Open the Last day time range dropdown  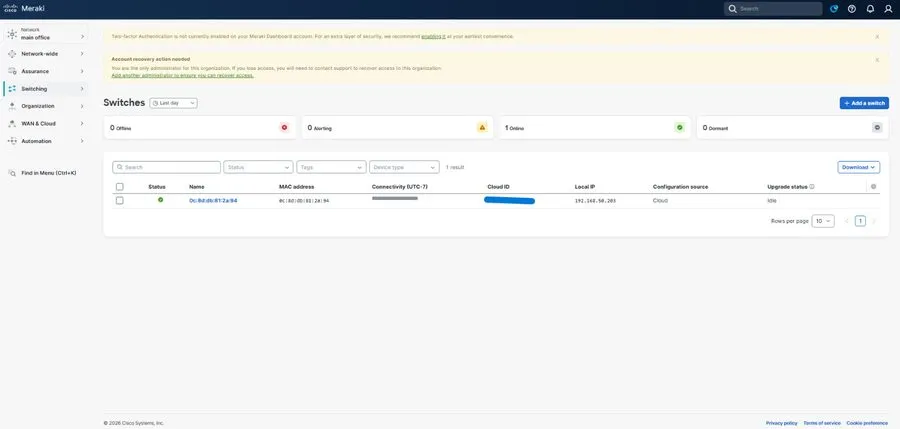point(173,103)
